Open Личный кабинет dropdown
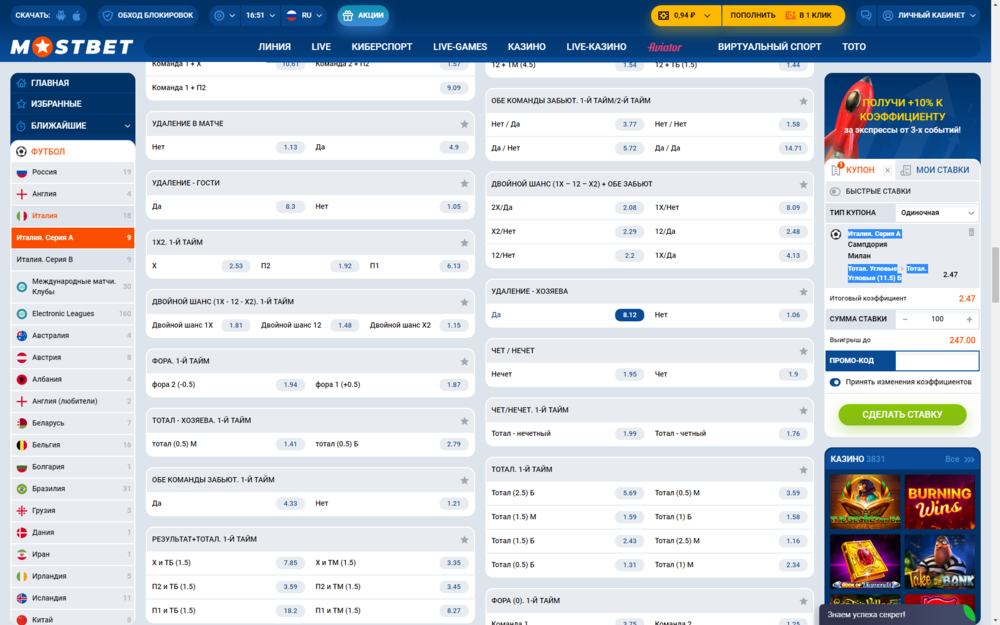 pyautogui.click(x=929, y=15)
